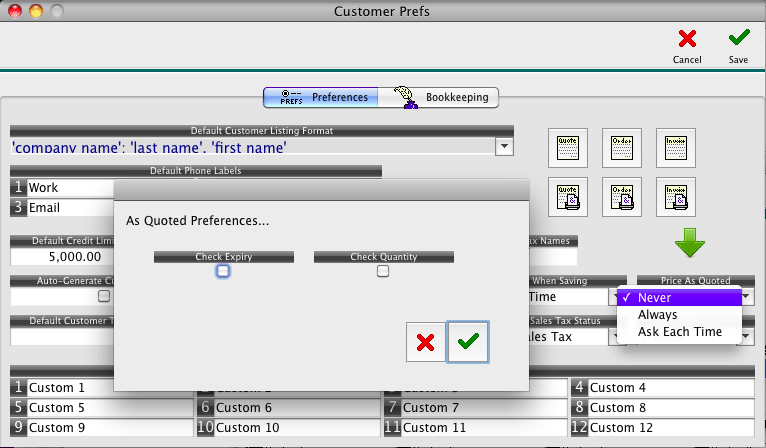The height and width of the screenshot is (448, 766).
Task: Click the As Quoted Preferences heading text
Action: [x=197, y=221]
